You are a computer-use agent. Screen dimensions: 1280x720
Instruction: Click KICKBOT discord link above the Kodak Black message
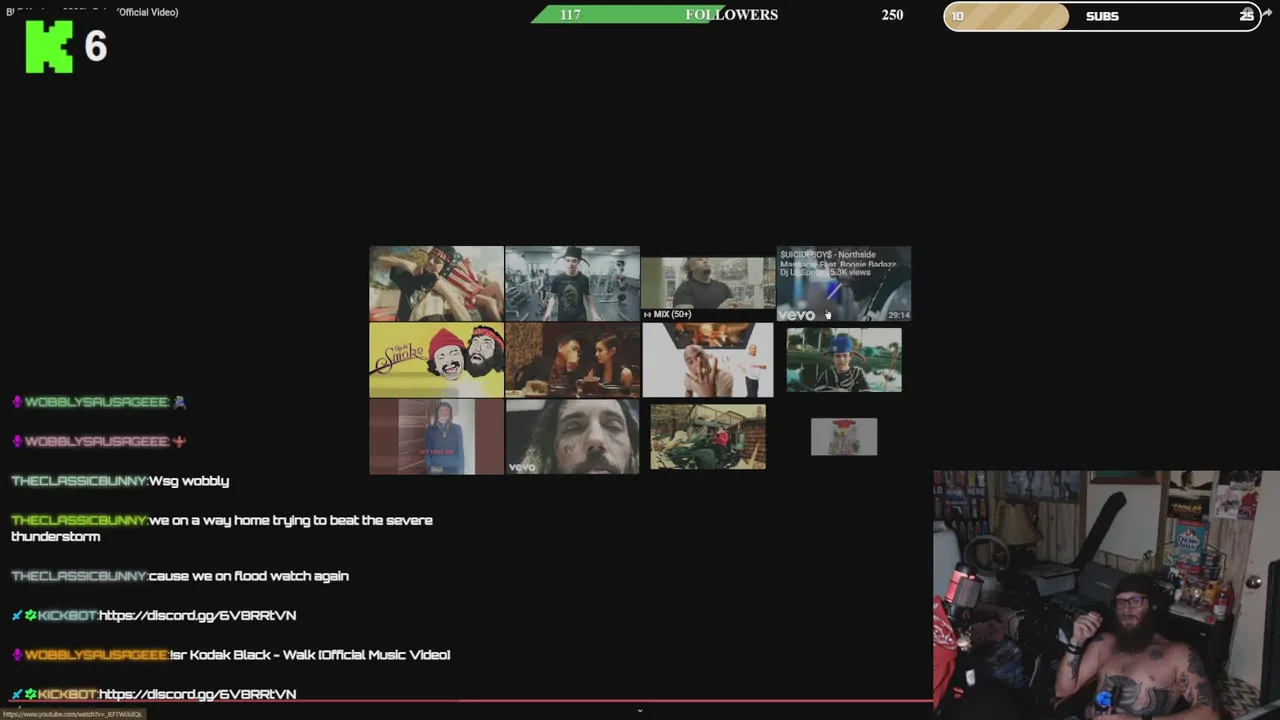pyautogui.click(x=197, y=615)
